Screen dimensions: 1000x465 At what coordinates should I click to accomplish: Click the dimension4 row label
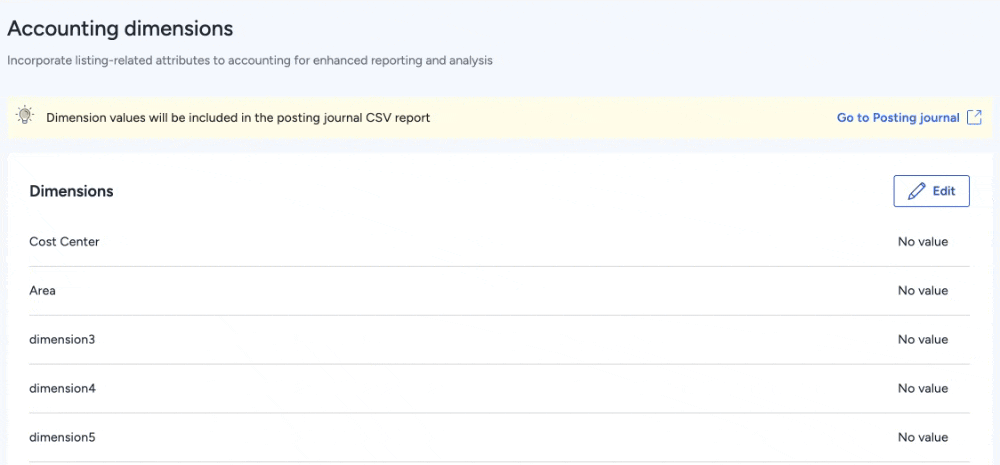[x=62, y=388]
